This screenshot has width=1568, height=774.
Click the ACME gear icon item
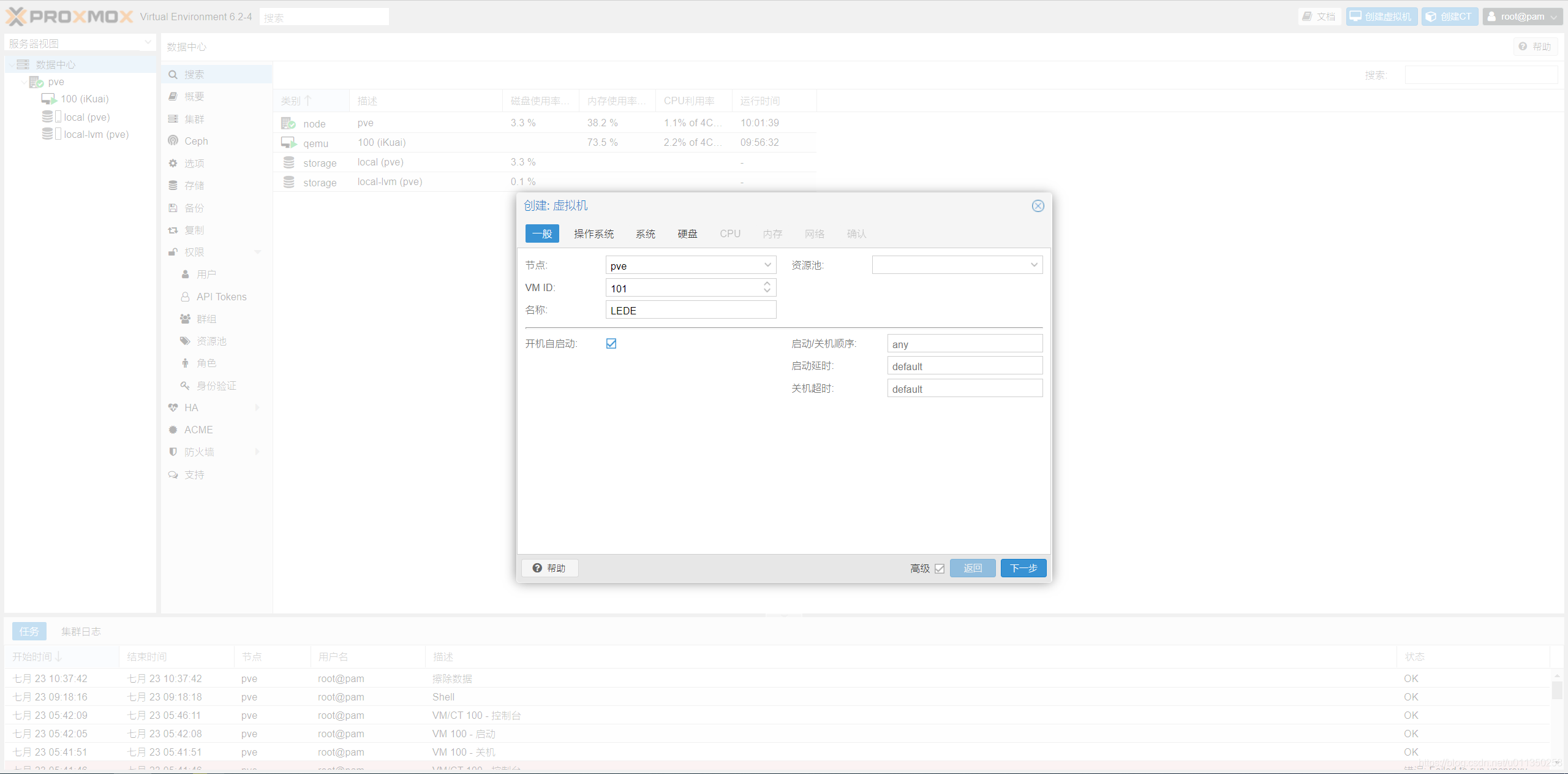tap(173, 430)
